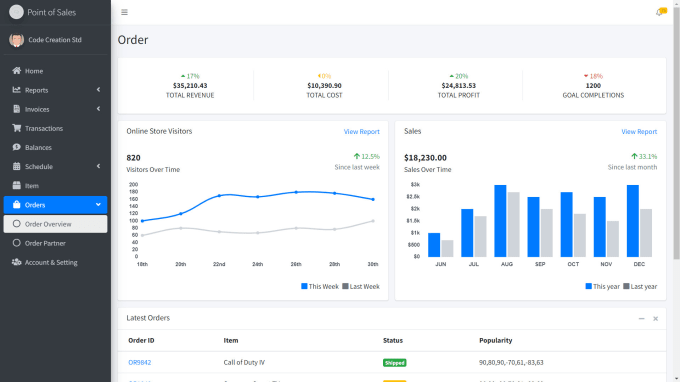Toggle This Week legend in visitors chart
The height and width of the screenshot is (382, 680).
click(320, 286)
